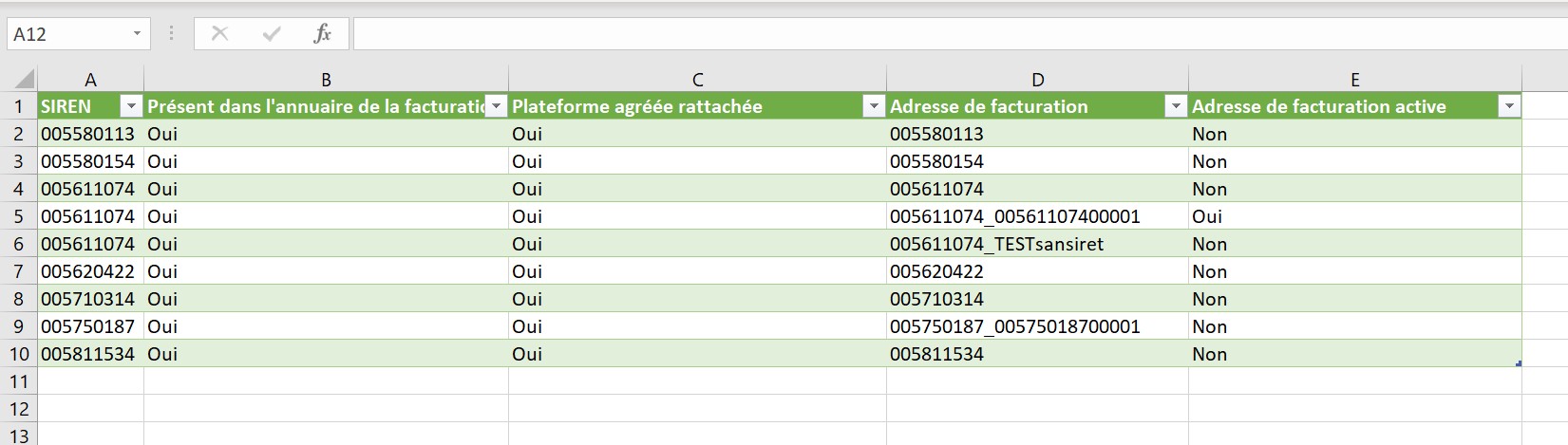Open the Name Box dropdown arrow
The height and width of the screenshot is (445, 1568).
137,34
